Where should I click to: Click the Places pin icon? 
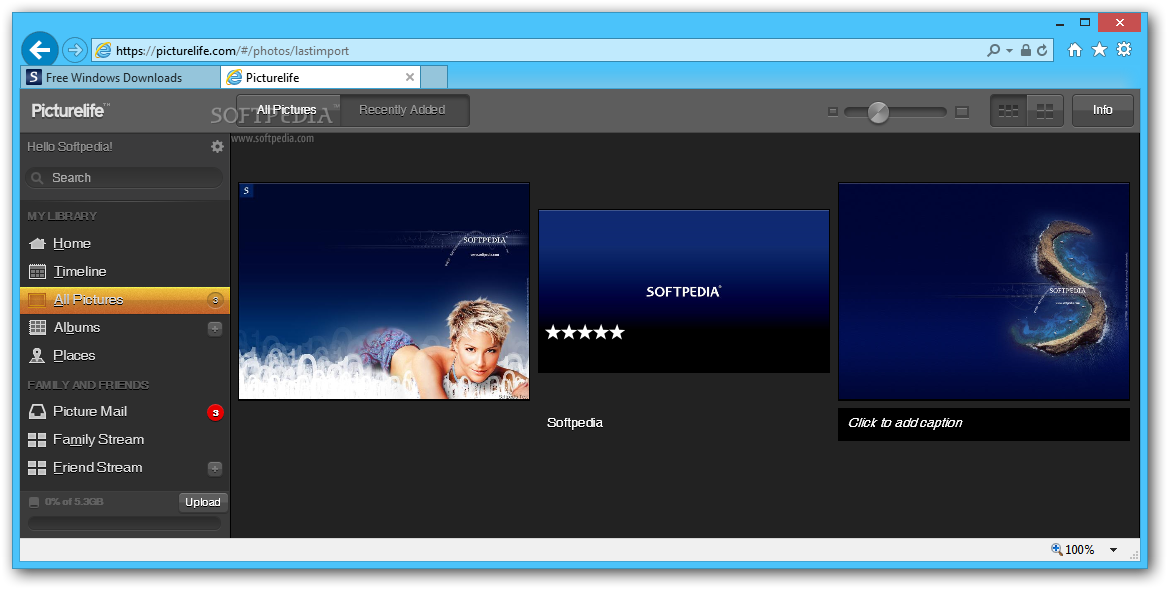pos(36,356)
